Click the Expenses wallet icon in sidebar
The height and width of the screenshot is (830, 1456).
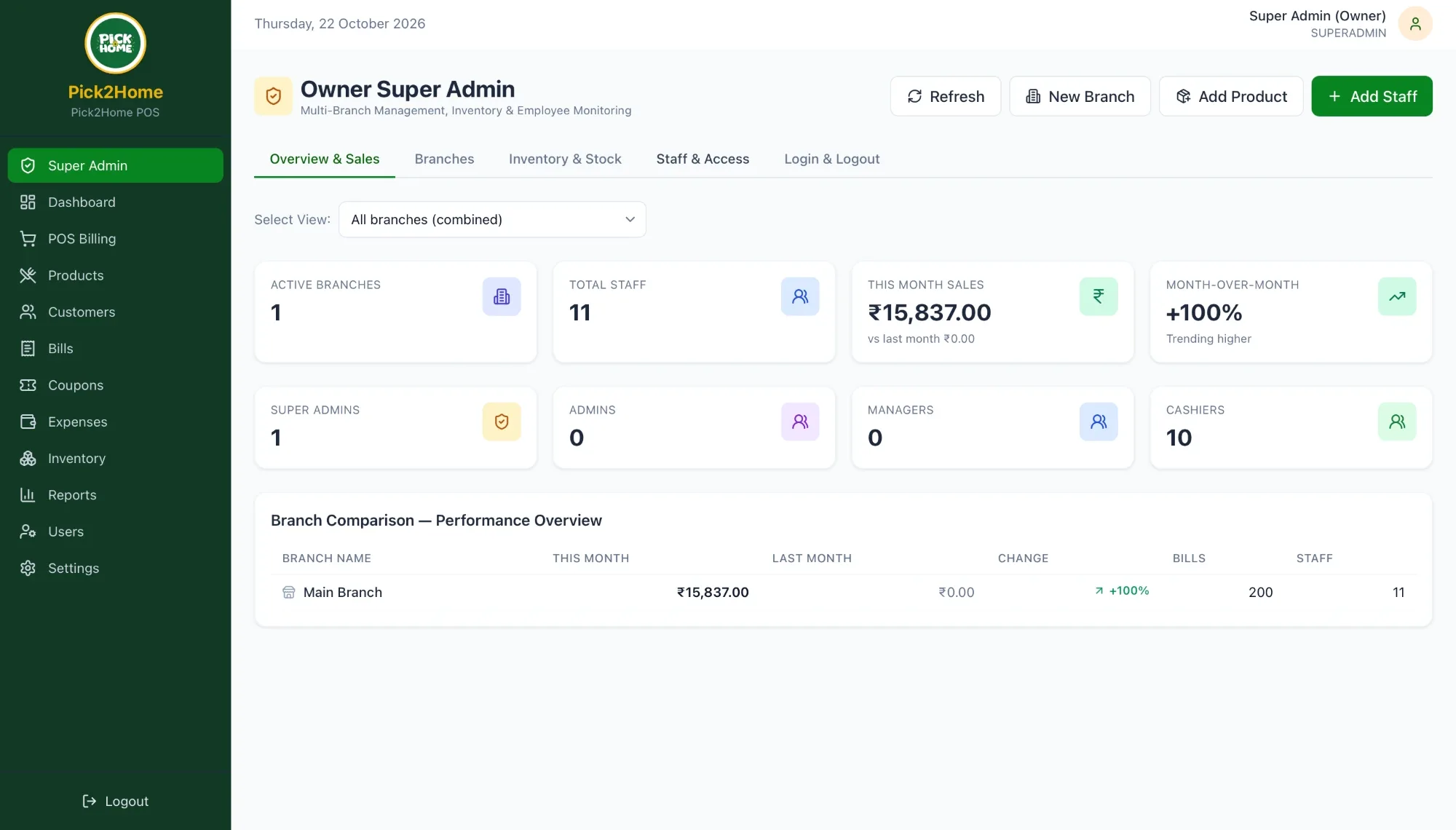pyautogui.click(x=28, y=422)
